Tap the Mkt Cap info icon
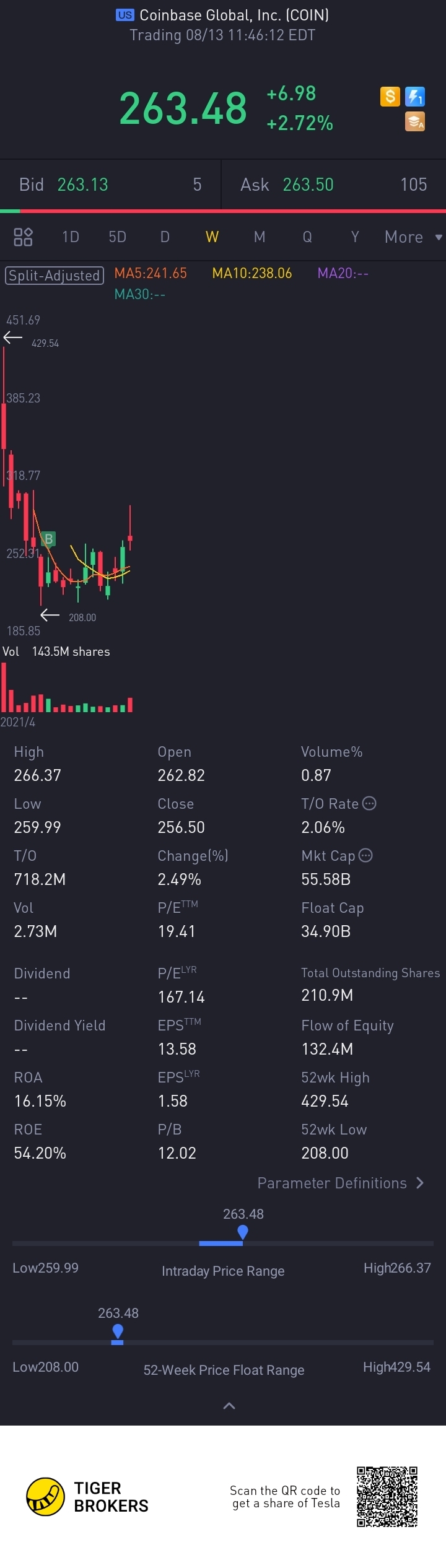This screenshot has width=446, height=1568. [x=366, y=855]
